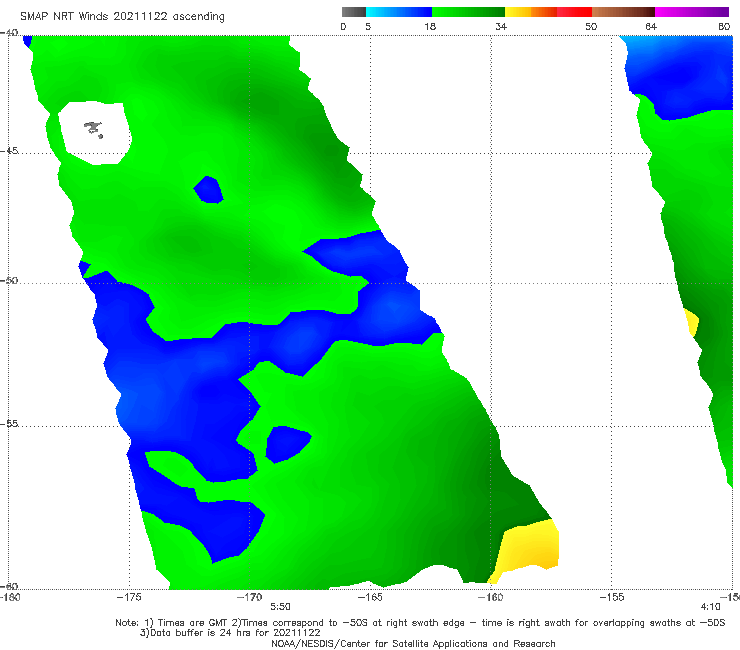This screenshot has height=650, width=740.
Task: Click the longitude label '-170'
Action: tap(249, 597)
